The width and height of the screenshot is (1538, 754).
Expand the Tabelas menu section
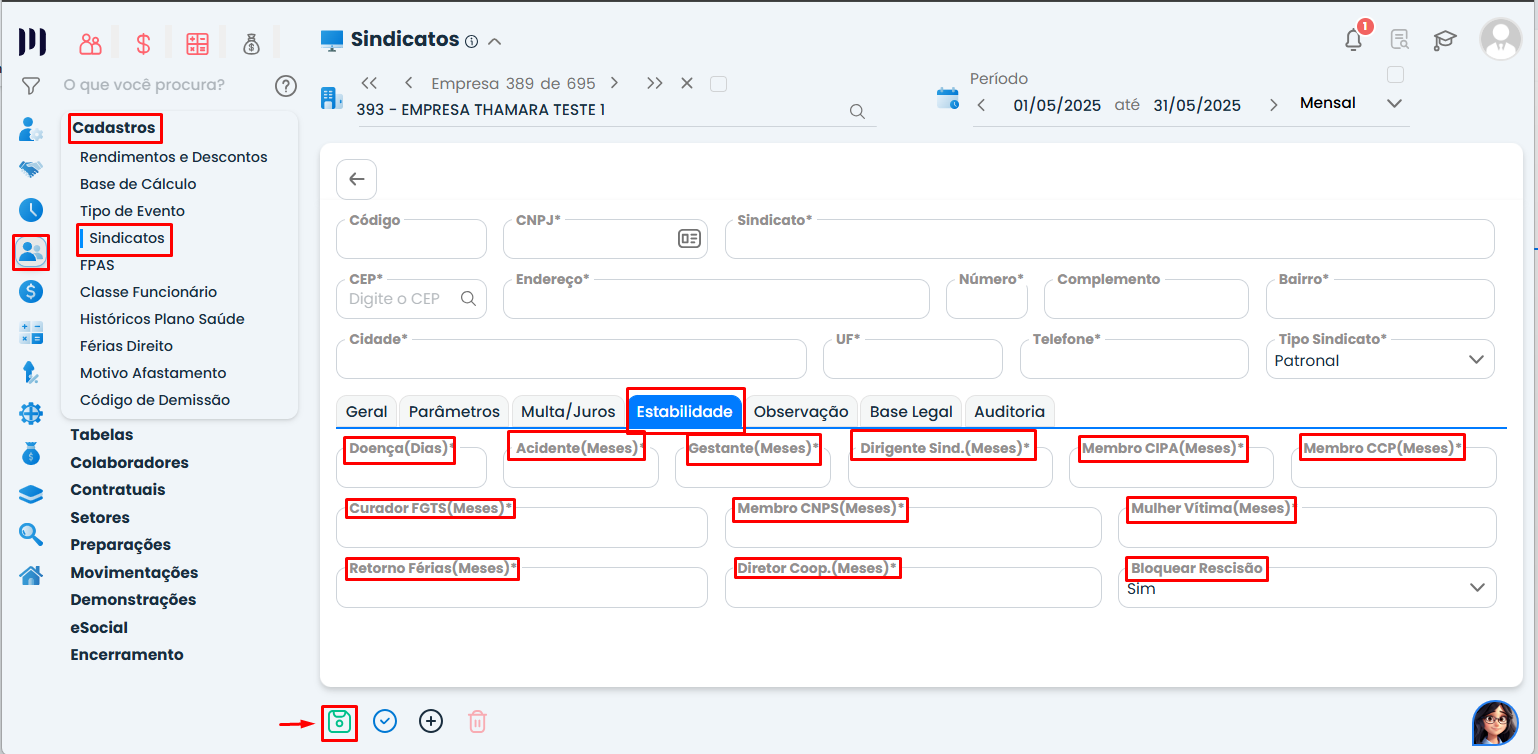102,435
